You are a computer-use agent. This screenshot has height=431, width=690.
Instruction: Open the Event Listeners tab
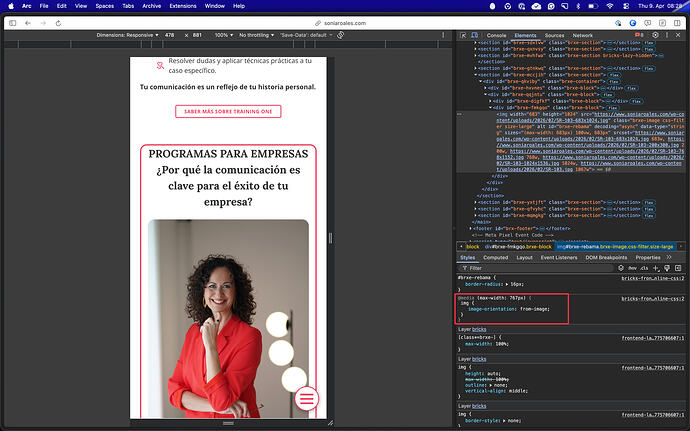point(559,258)
